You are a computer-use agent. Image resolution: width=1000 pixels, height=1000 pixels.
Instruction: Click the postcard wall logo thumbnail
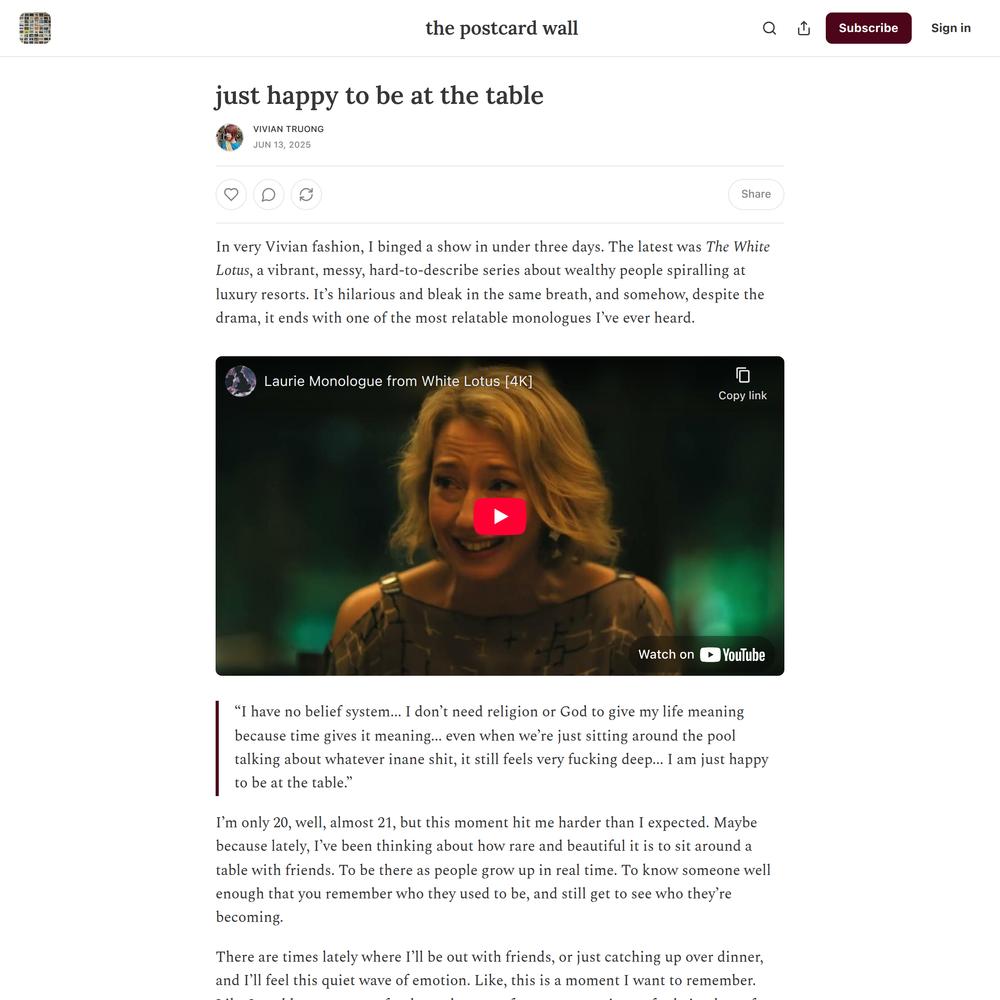click(35, 28)
